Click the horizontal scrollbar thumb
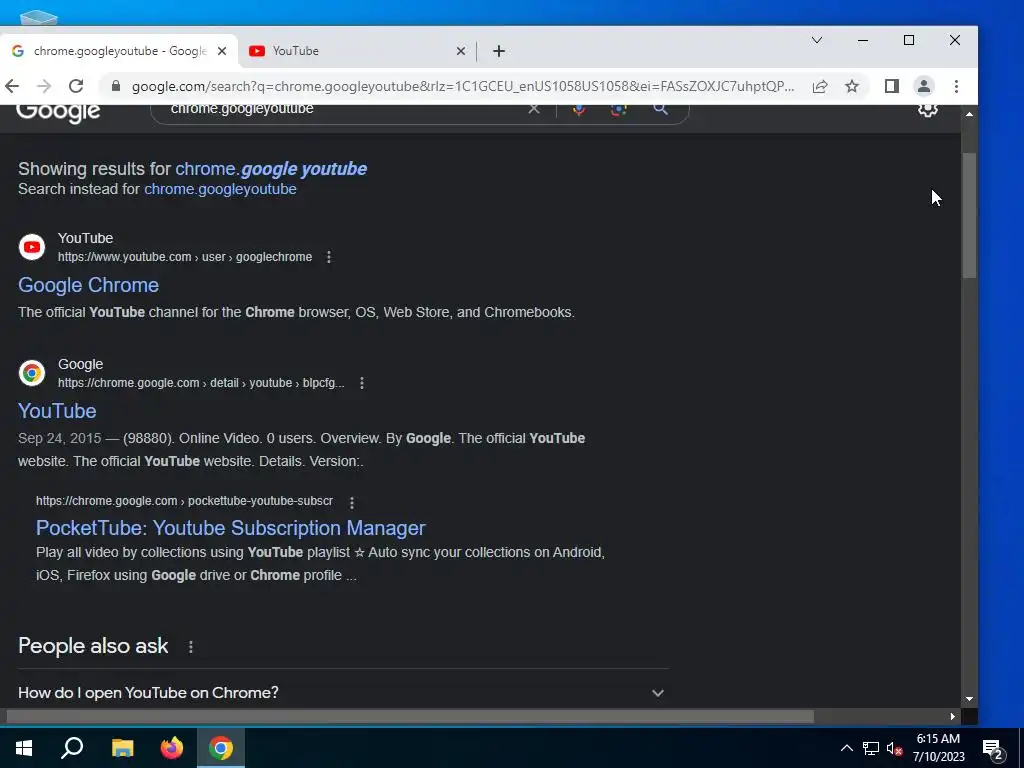This screenshot has height=768, width=1024. (x=410, y=716)
